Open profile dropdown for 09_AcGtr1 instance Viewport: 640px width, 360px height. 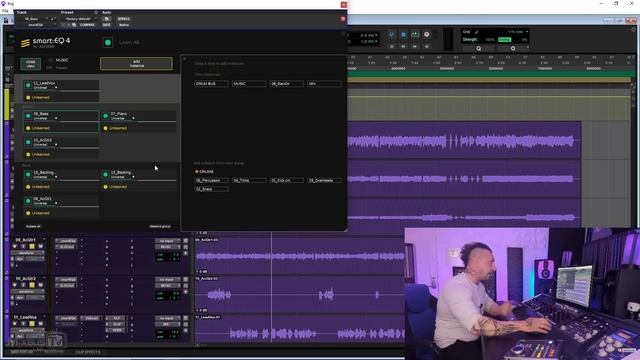[x=56, y=203]
